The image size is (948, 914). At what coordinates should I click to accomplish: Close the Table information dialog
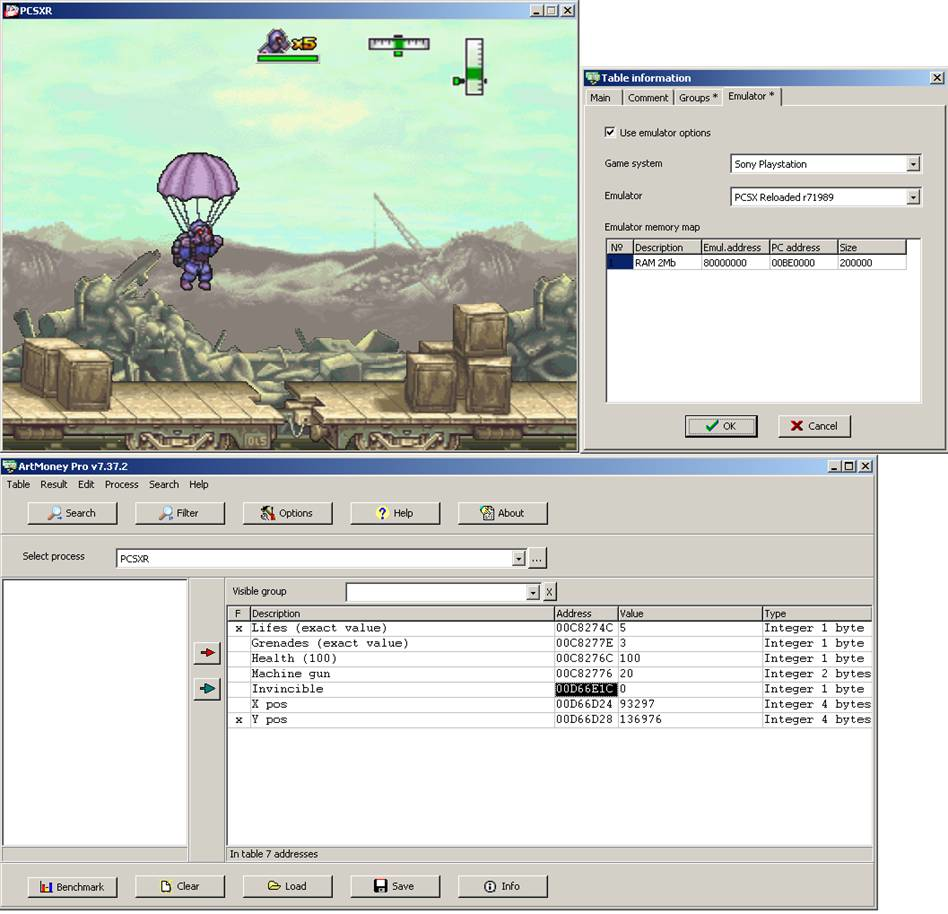point(937,78)
